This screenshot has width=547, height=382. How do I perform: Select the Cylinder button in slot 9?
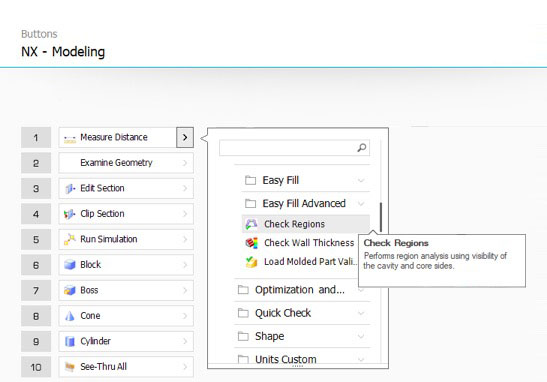coord(126,341)
